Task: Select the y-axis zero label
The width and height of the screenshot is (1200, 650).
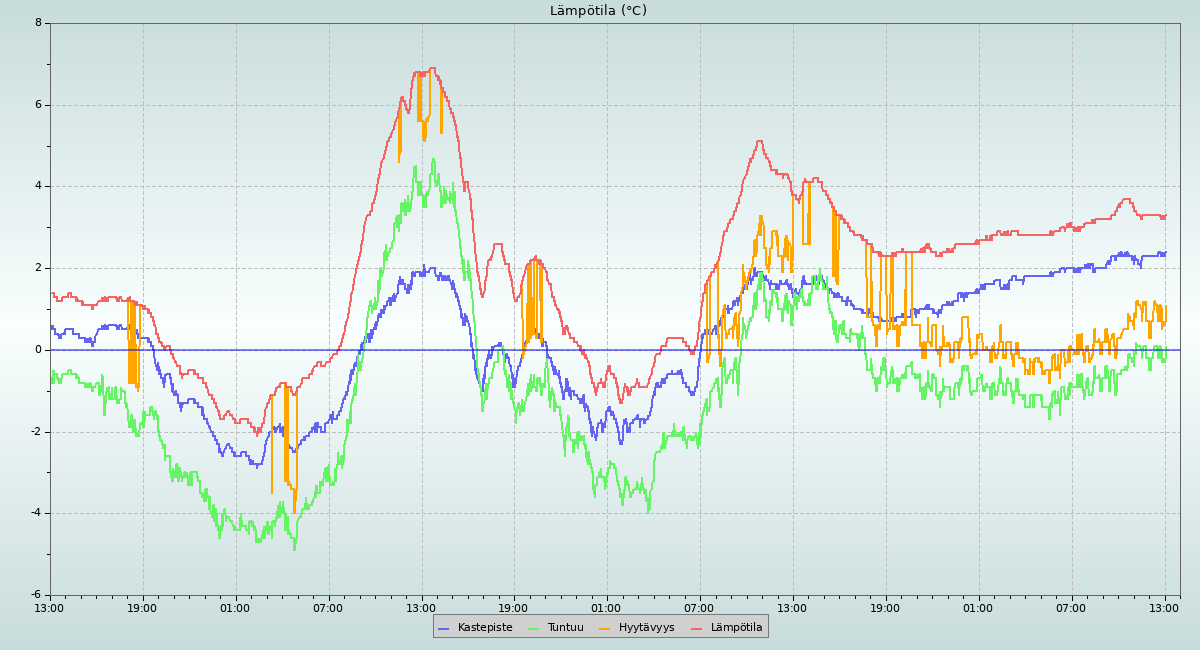Action: (x=38, y=350)
